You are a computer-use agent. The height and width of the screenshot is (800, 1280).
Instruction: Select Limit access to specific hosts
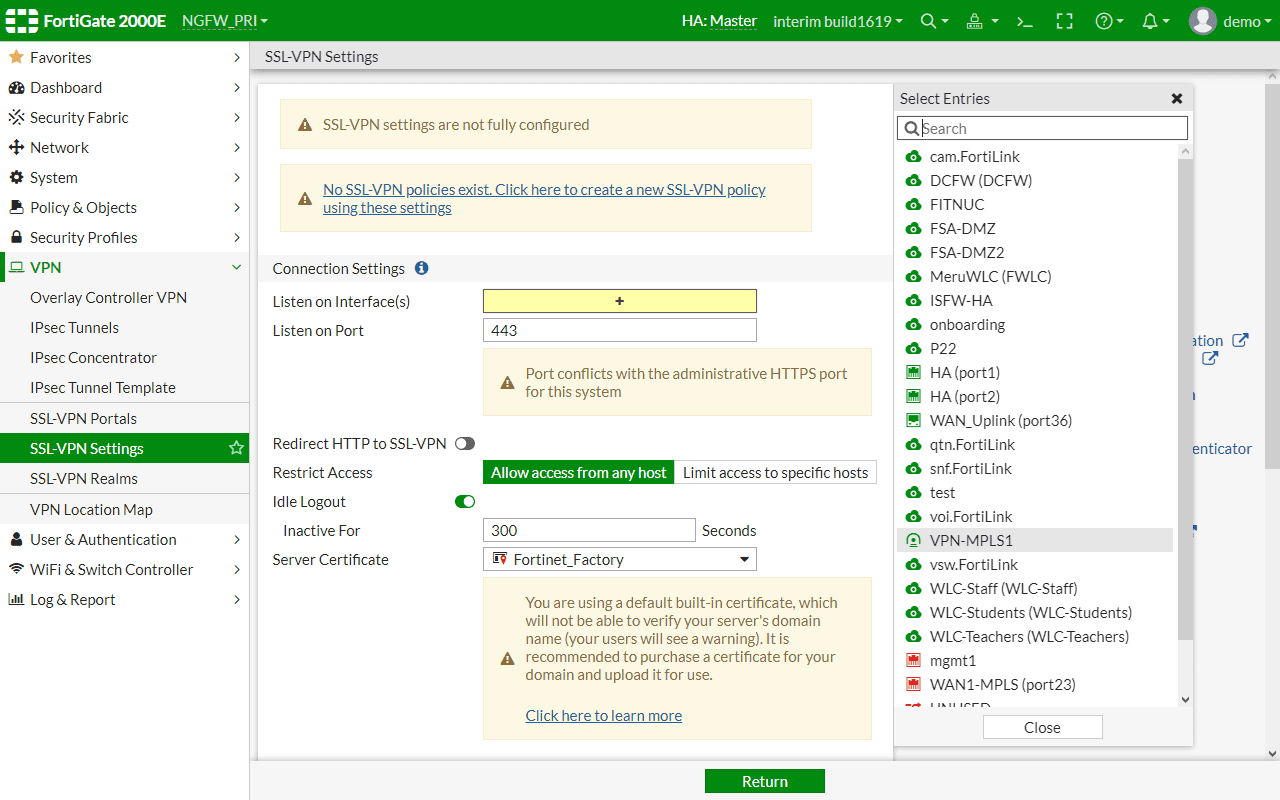click(x=775, y=472)
